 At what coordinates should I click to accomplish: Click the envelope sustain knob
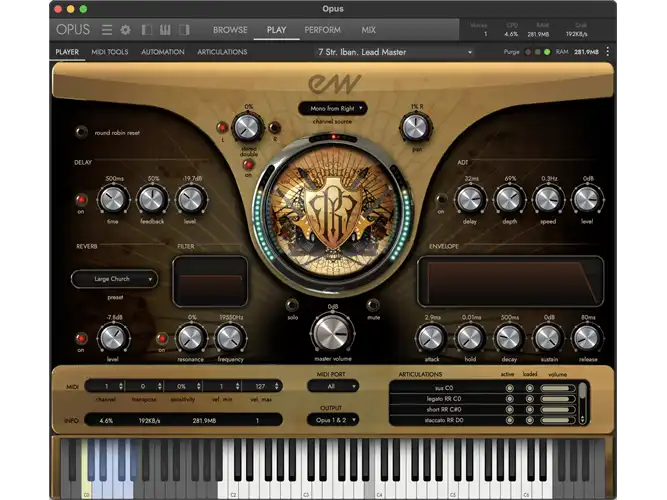pos(548,338)
